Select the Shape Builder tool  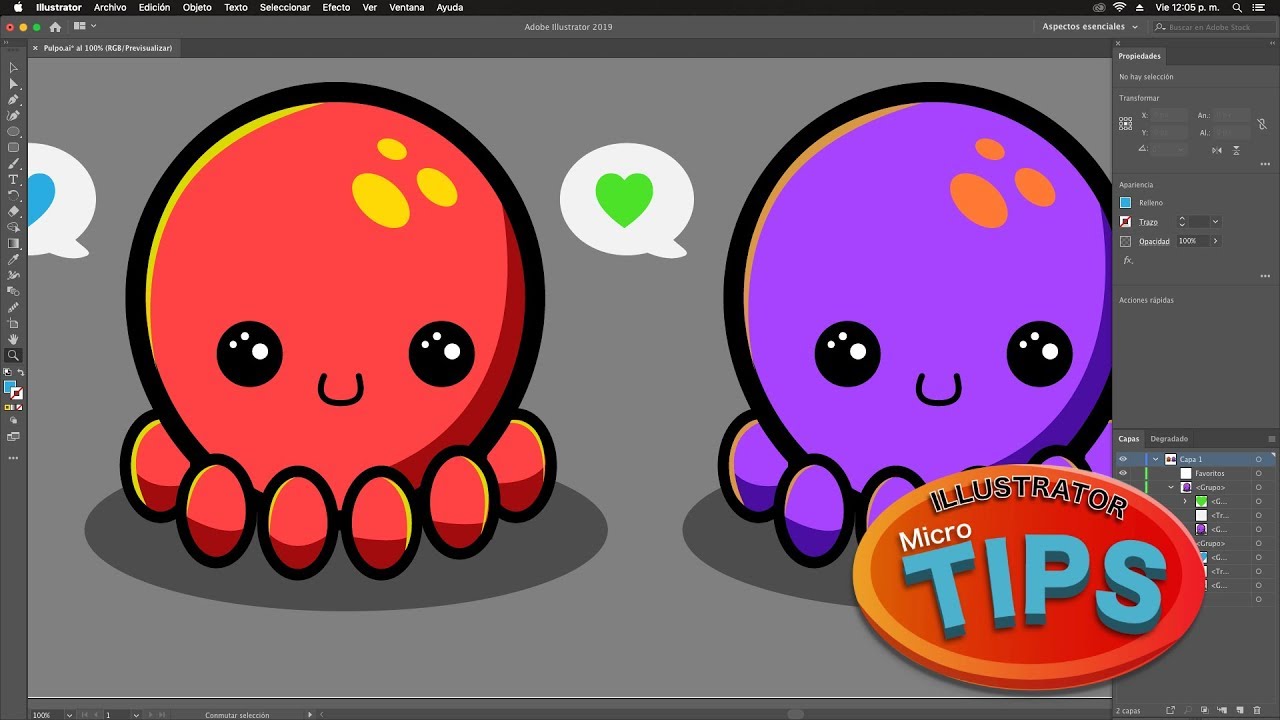click(x=13, y=227)
